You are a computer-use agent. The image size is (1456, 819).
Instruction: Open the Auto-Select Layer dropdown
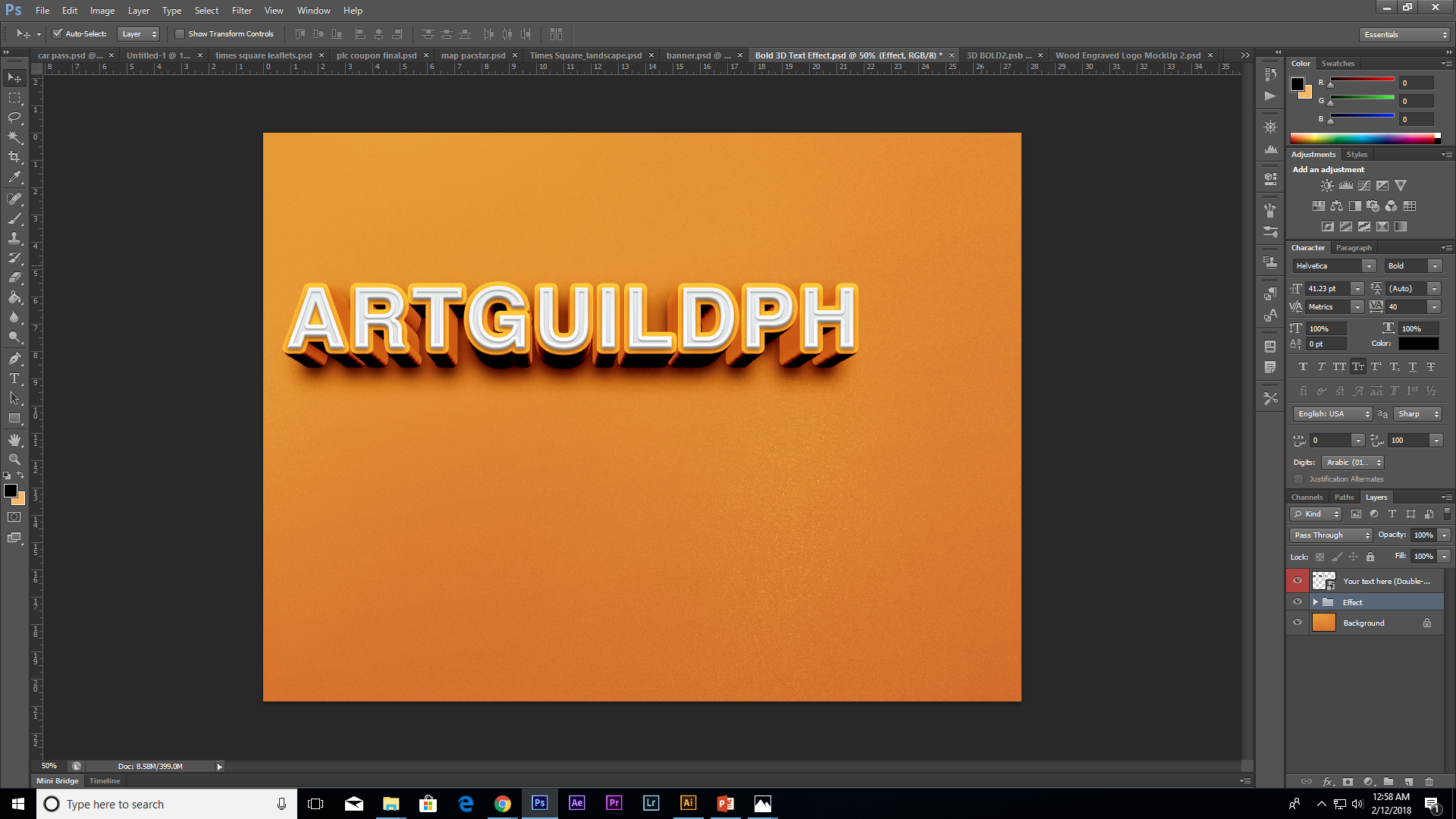[139, 34]
